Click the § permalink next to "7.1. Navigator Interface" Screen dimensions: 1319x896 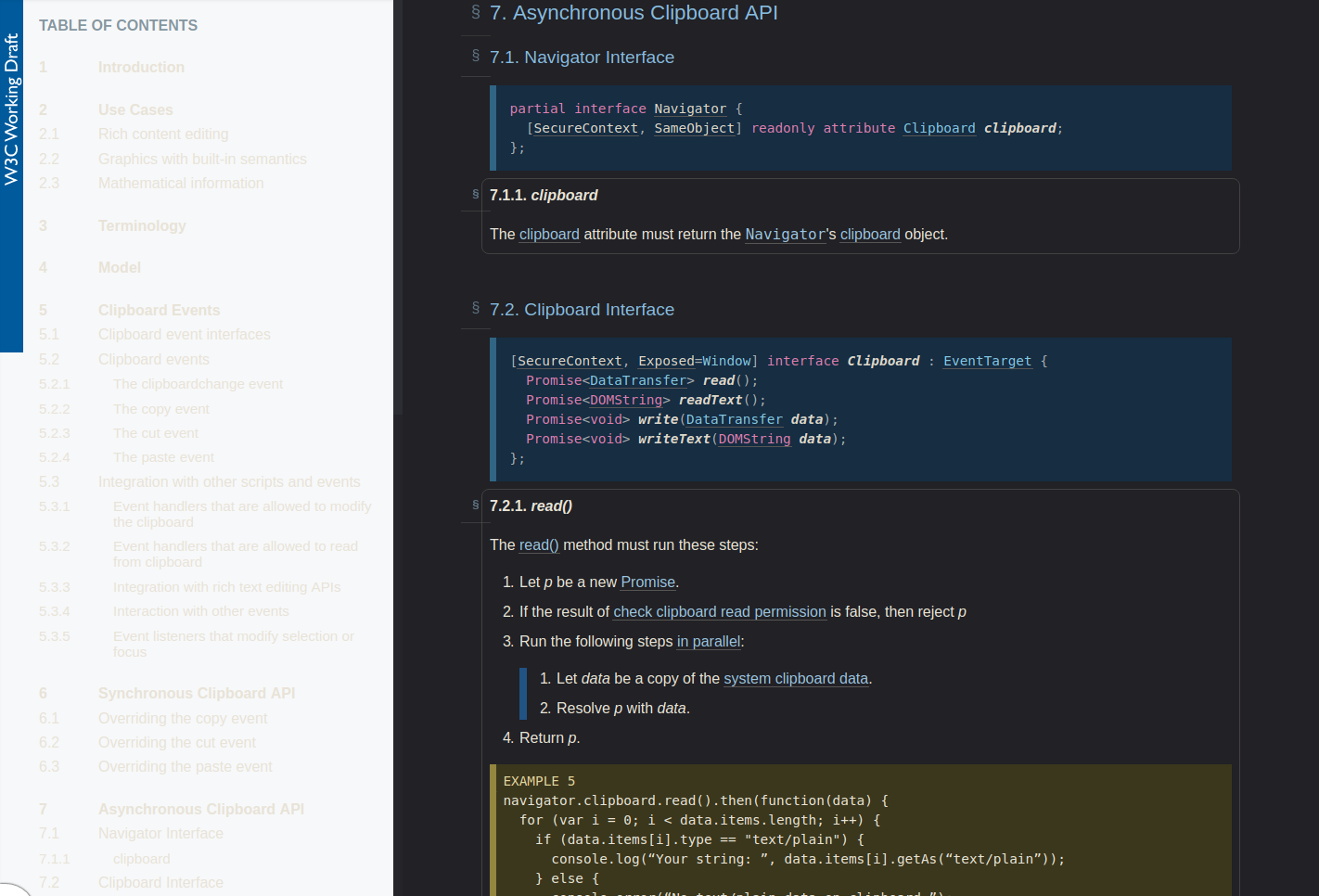pyautogui.click(x=475, y=56)
